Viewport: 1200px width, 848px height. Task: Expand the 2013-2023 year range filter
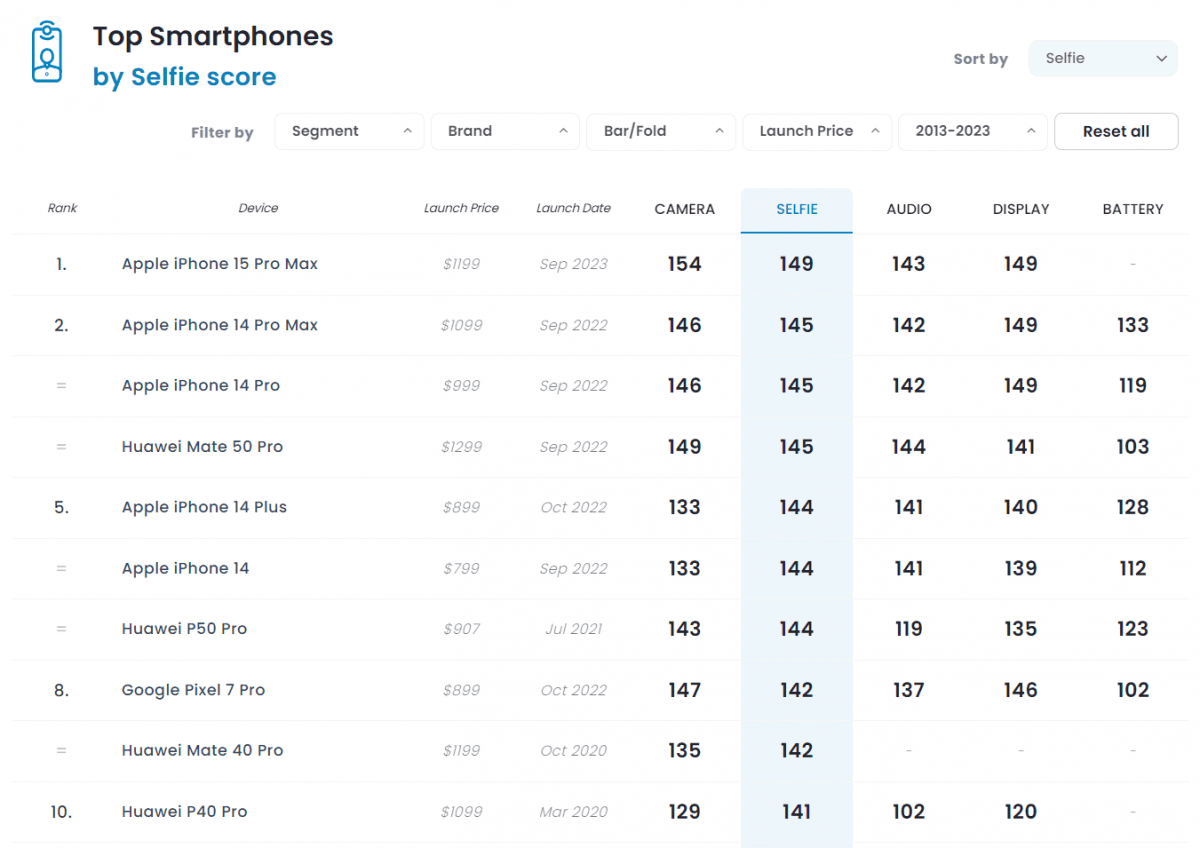coord(972,131)
